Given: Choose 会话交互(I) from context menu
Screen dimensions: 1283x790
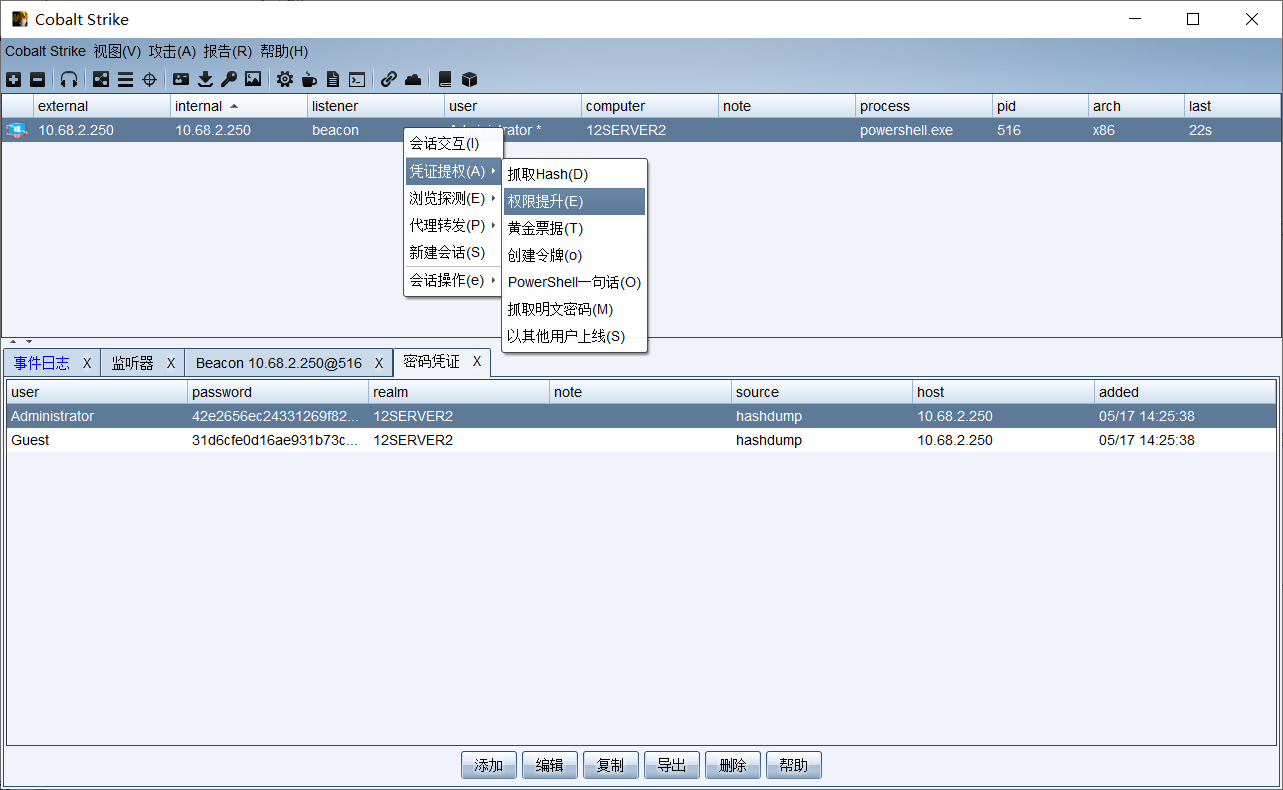Looking at the screenshot, I should pos(452,144).
